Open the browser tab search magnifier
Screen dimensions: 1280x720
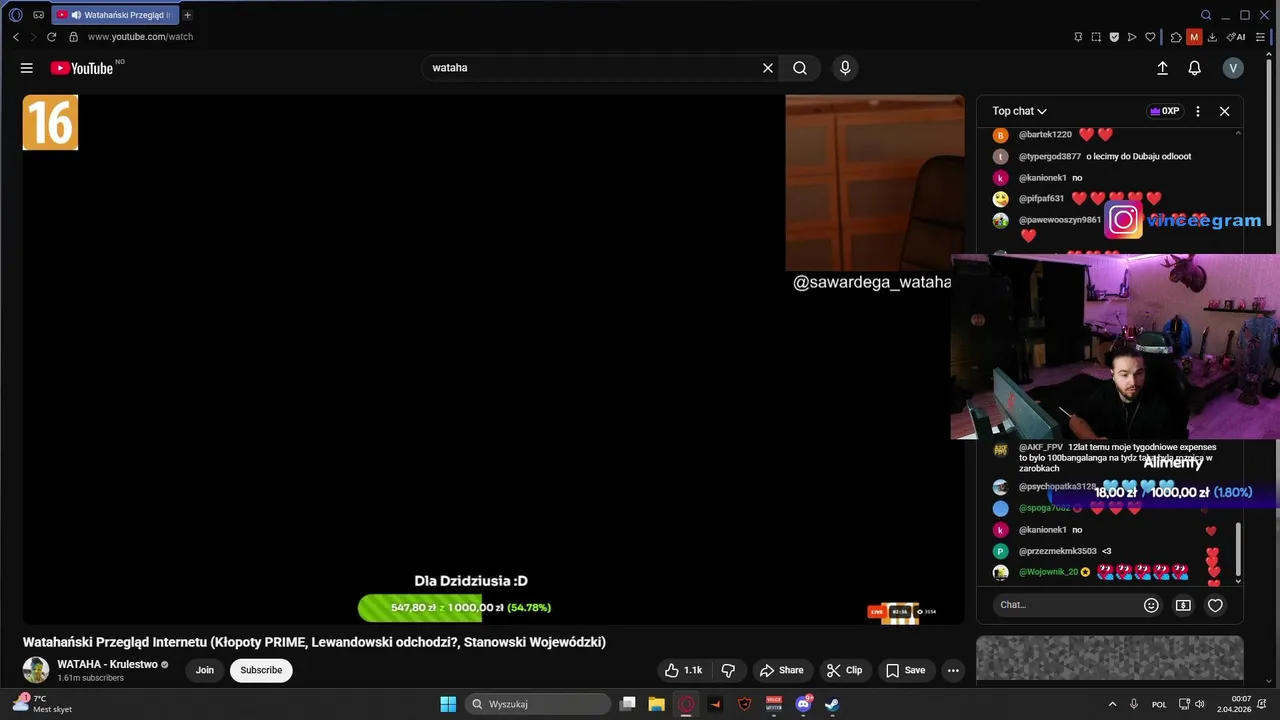[1206, 15]
